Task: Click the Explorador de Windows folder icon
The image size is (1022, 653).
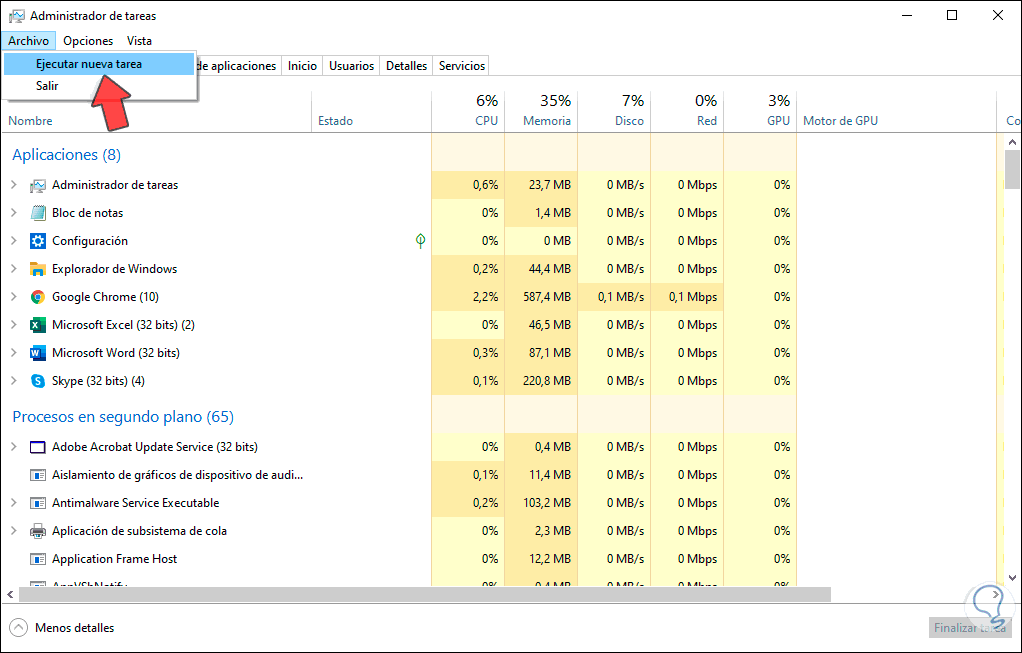Action: 38,269
